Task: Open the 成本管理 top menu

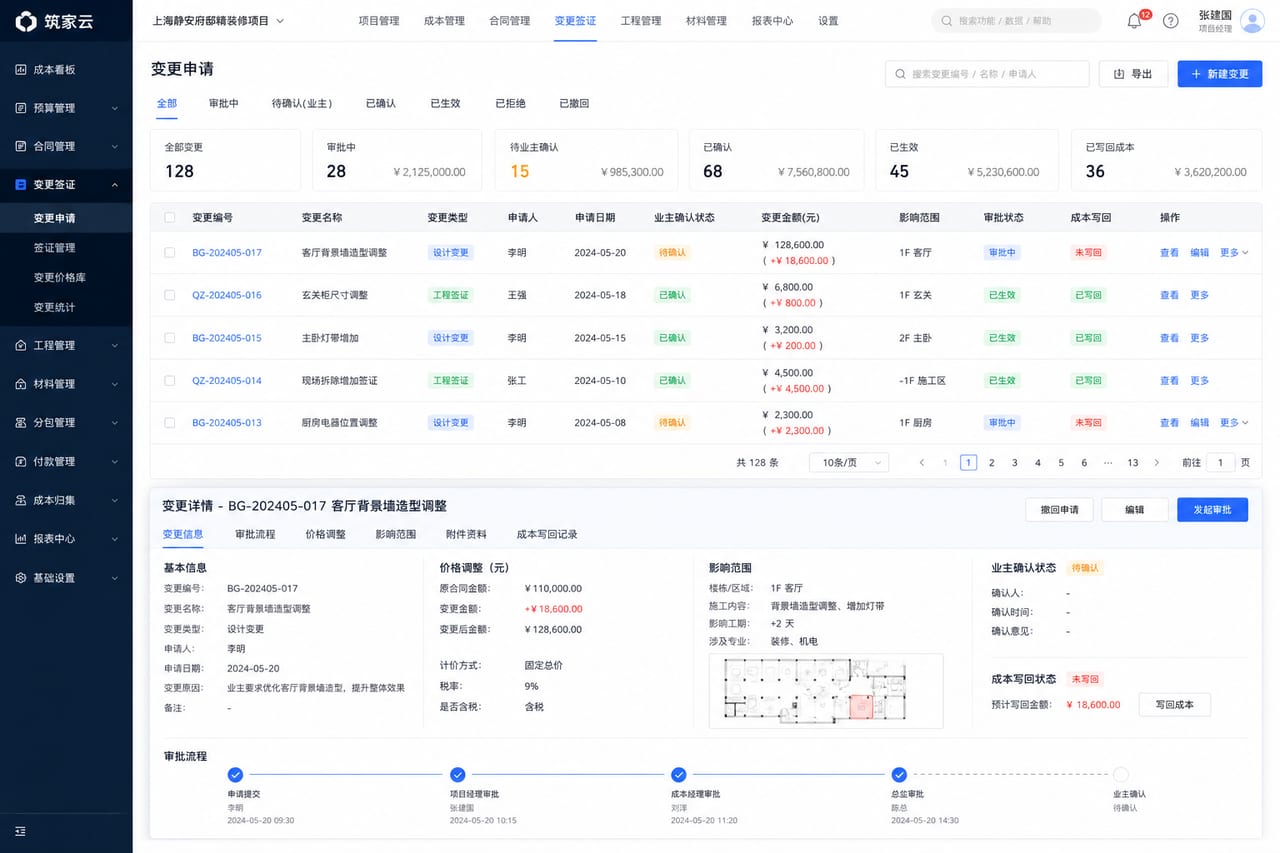Action: 444,21
